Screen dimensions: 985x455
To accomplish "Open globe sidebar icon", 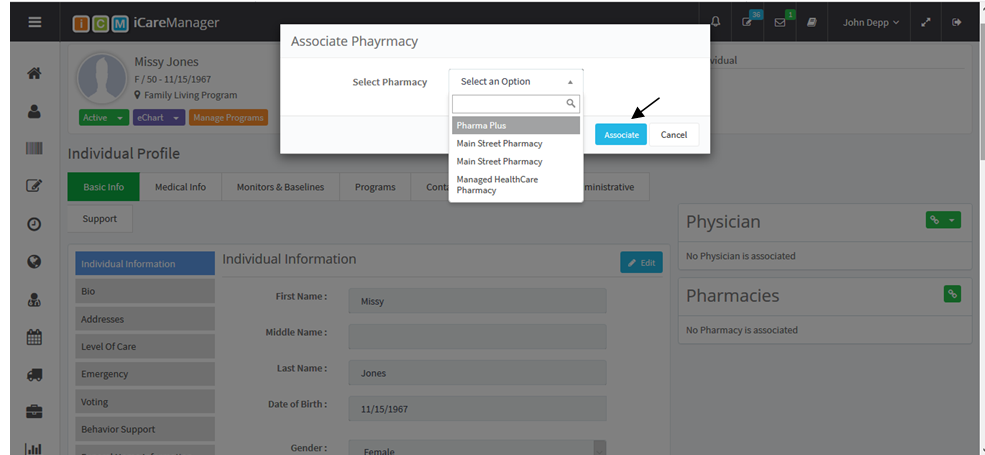I will 34,261.
